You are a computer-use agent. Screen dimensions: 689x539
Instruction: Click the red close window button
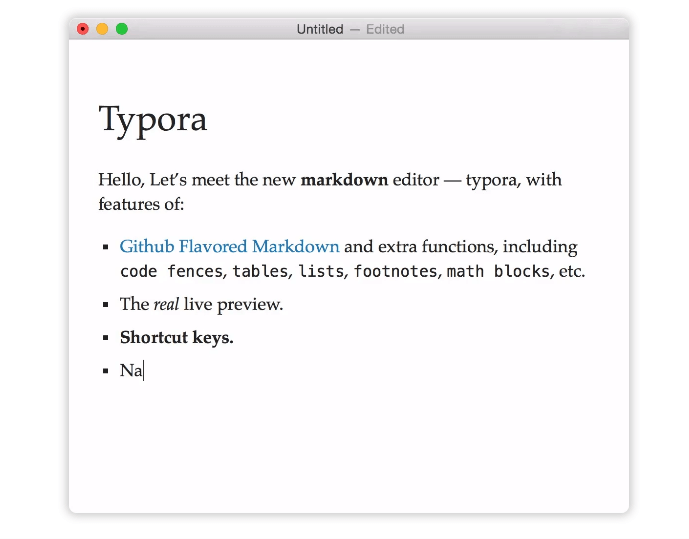[83, 29]
